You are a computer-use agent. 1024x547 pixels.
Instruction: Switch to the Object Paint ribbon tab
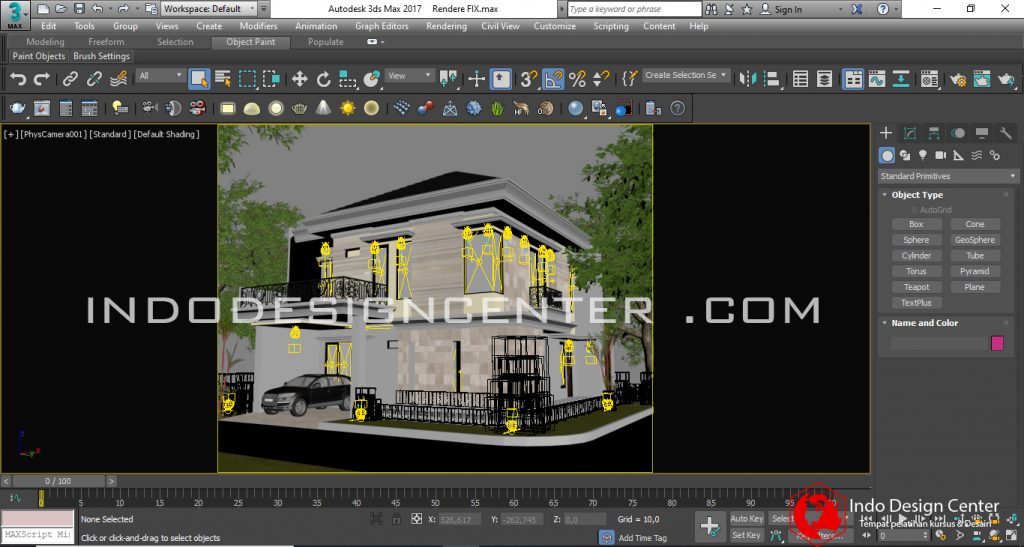[251, 42]
